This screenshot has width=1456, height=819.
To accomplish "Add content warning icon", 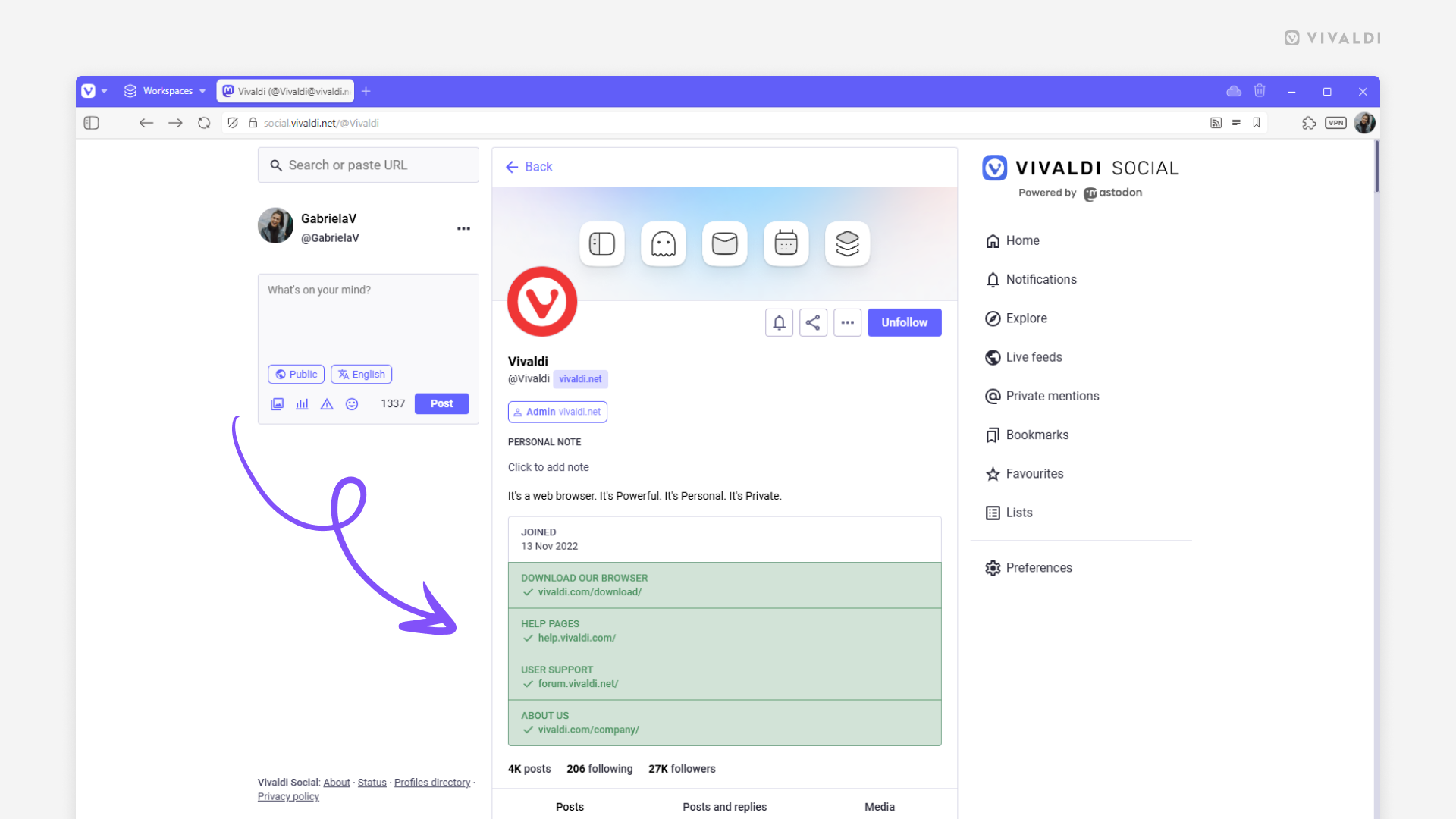I will [x=327, y=404].
